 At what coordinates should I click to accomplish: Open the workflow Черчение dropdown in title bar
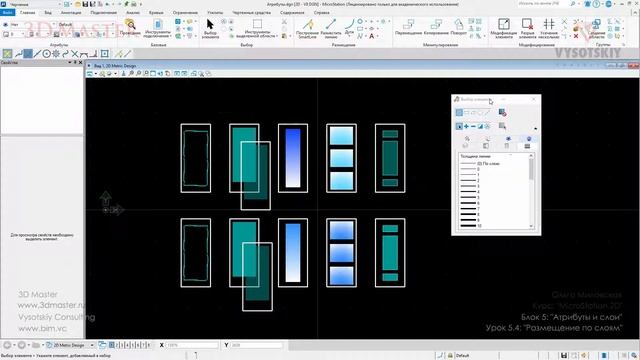pyautogui.click(x=35, y=4)
